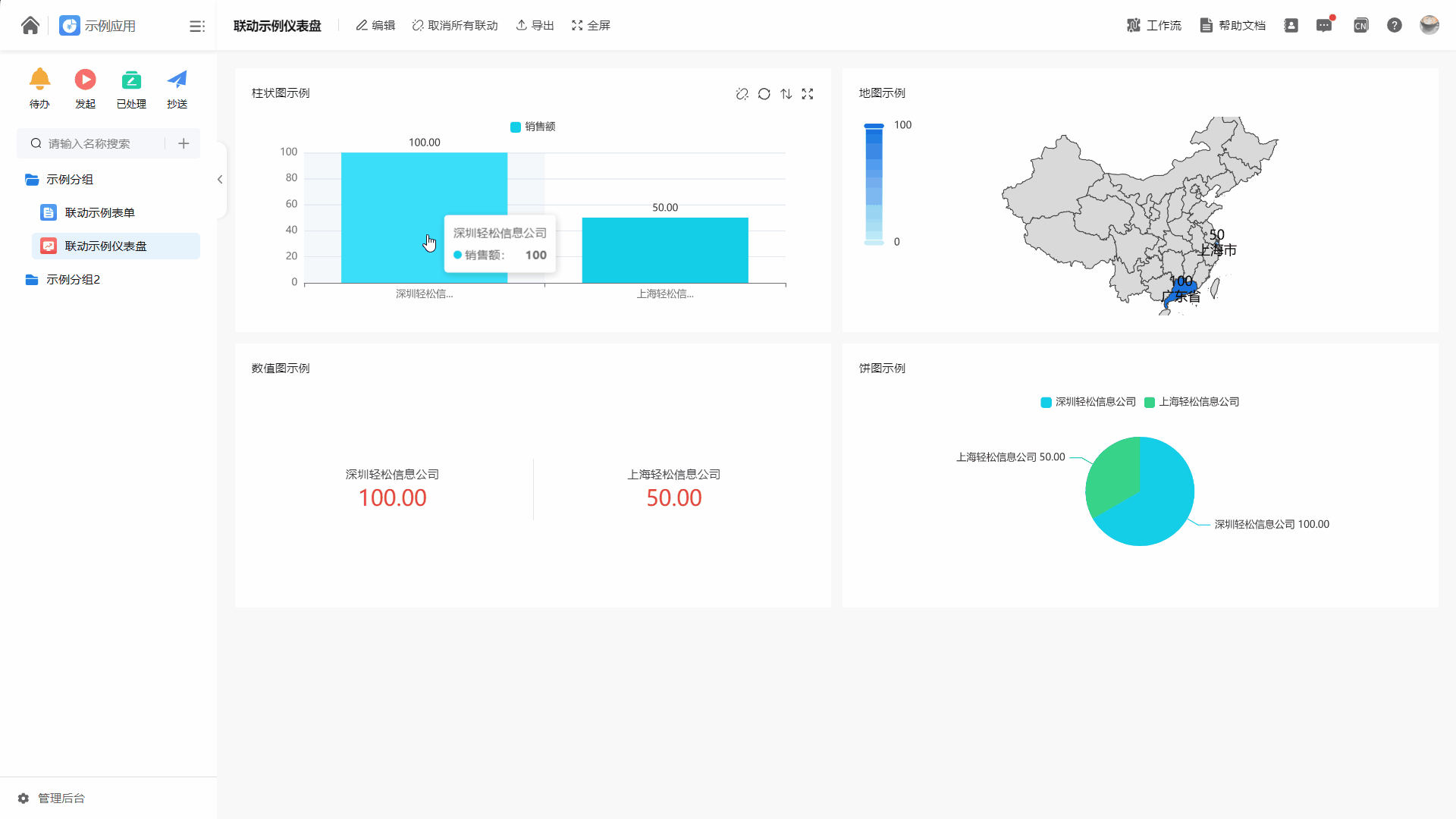Screen dimensions: 1456x819
Task: Click the refresh icon on bar chart
Action: pos(764,94)
